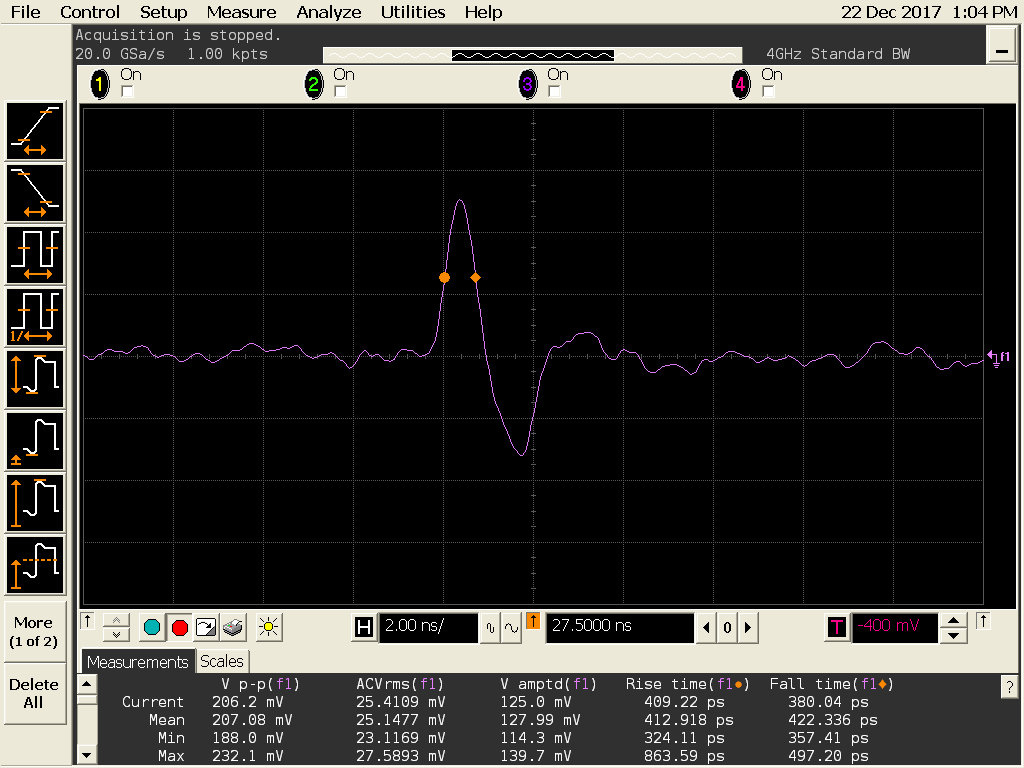Click the memory bar waveform overview
The image size is (1024, 768).
coord(532,56)
